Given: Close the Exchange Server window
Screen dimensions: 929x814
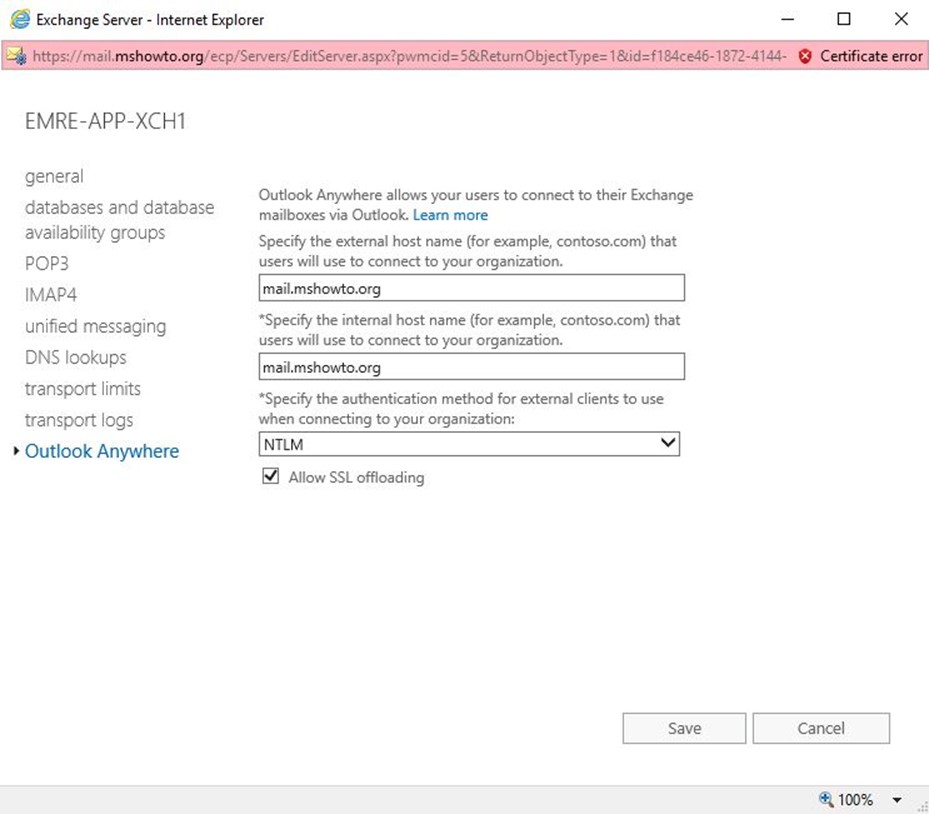Looking at the screenshot, I should (901, 19).
